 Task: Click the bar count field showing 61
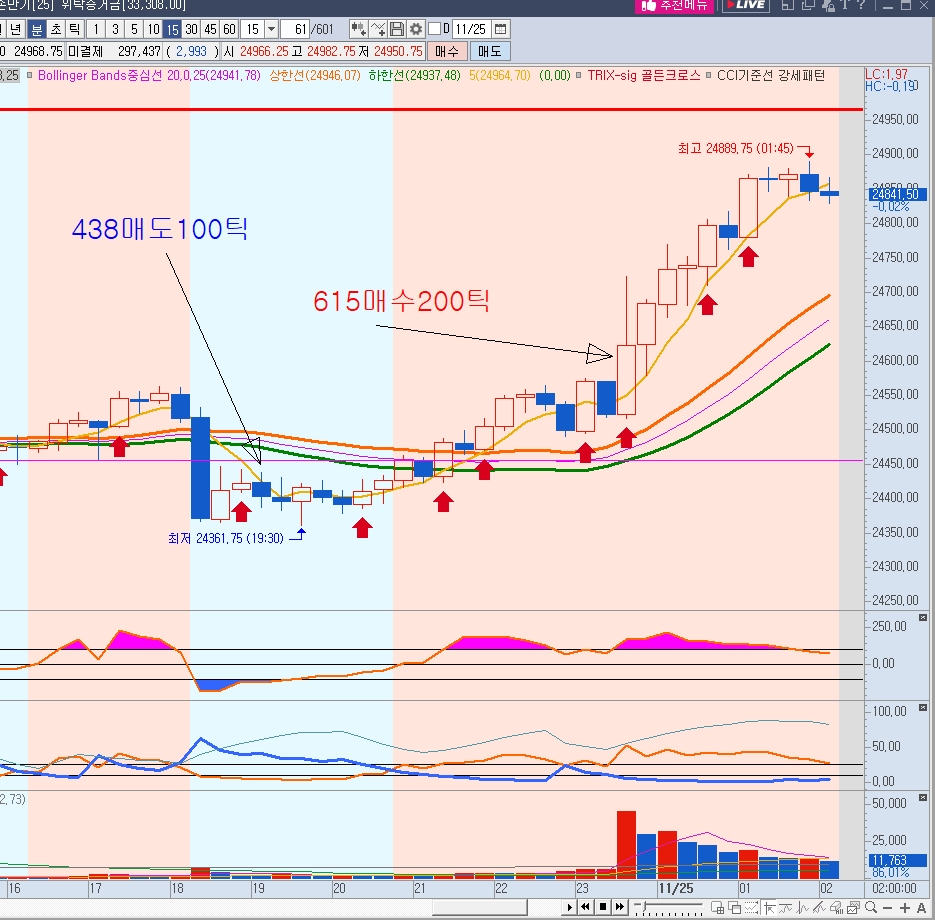point(295,29)
